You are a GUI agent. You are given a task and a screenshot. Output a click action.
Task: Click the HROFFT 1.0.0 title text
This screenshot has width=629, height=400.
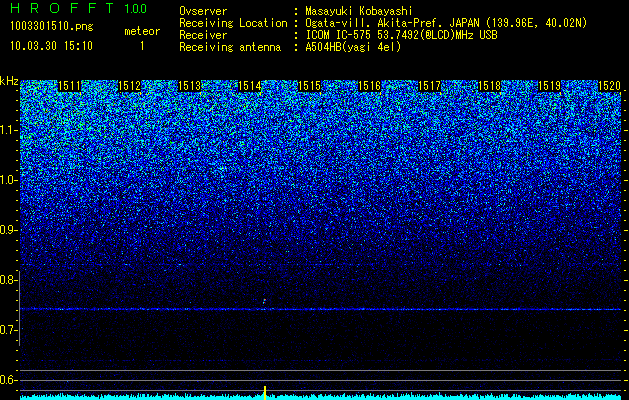(x=78, y=8)
